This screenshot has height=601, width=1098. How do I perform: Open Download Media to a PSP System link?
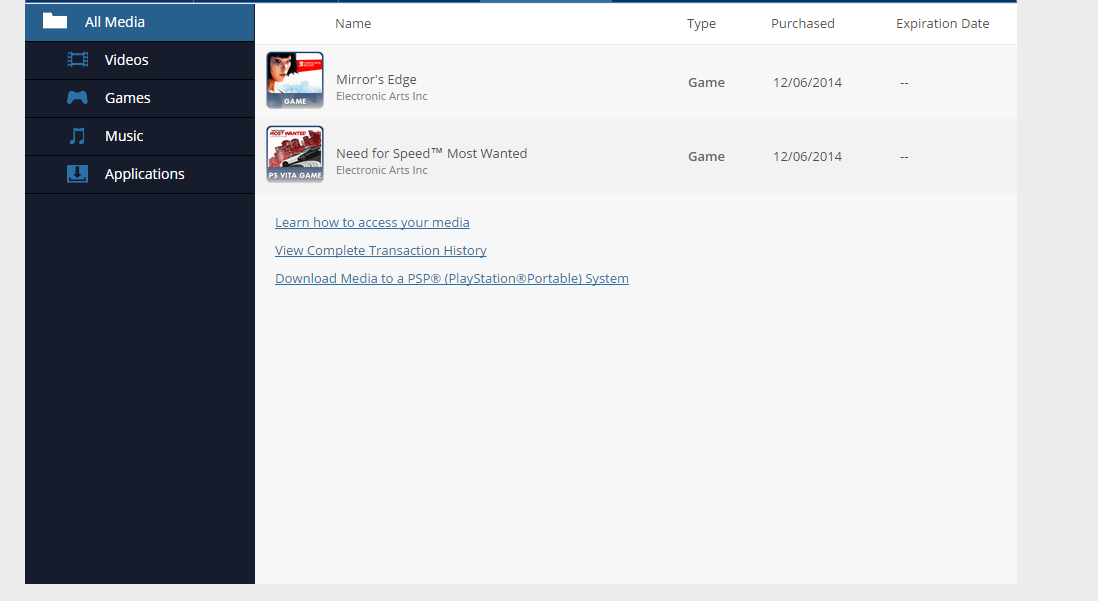coord(452,278)
